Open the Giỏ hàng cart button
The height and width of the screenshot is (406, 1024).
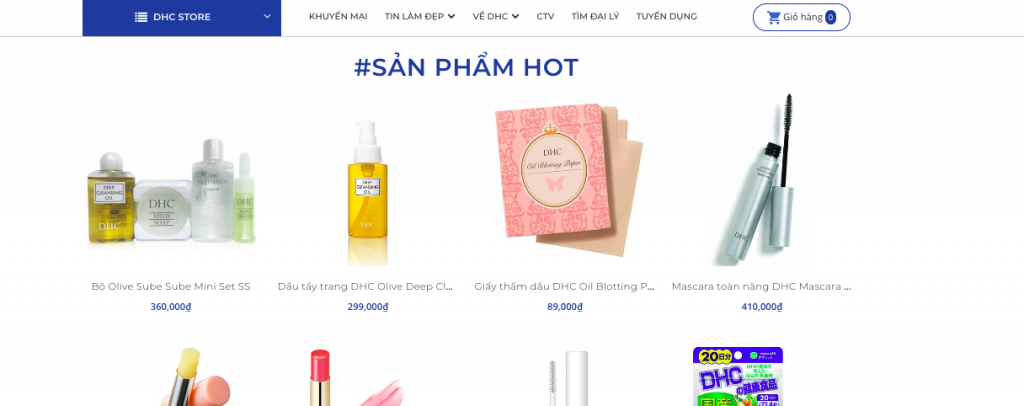(801, 18)
